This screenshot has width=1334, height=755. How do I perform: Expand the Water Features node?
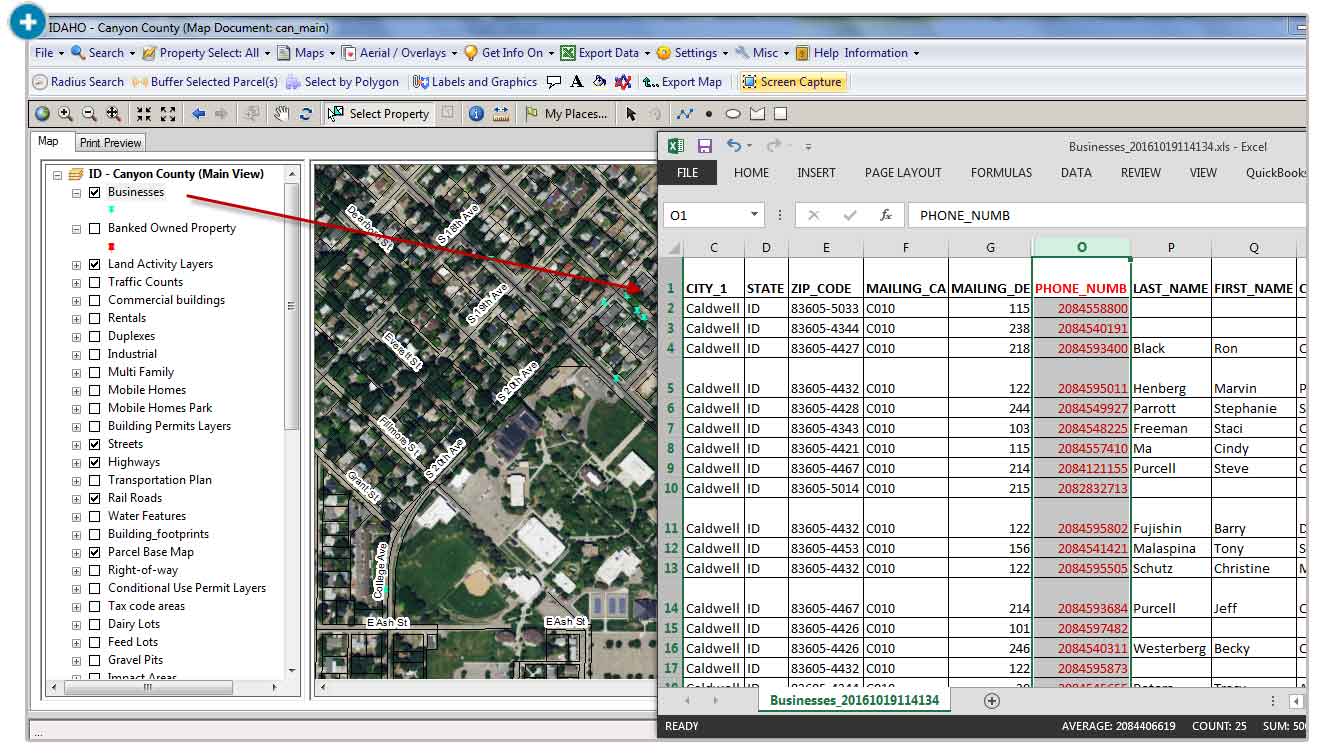pyautogui.click(x=76, y=516)
